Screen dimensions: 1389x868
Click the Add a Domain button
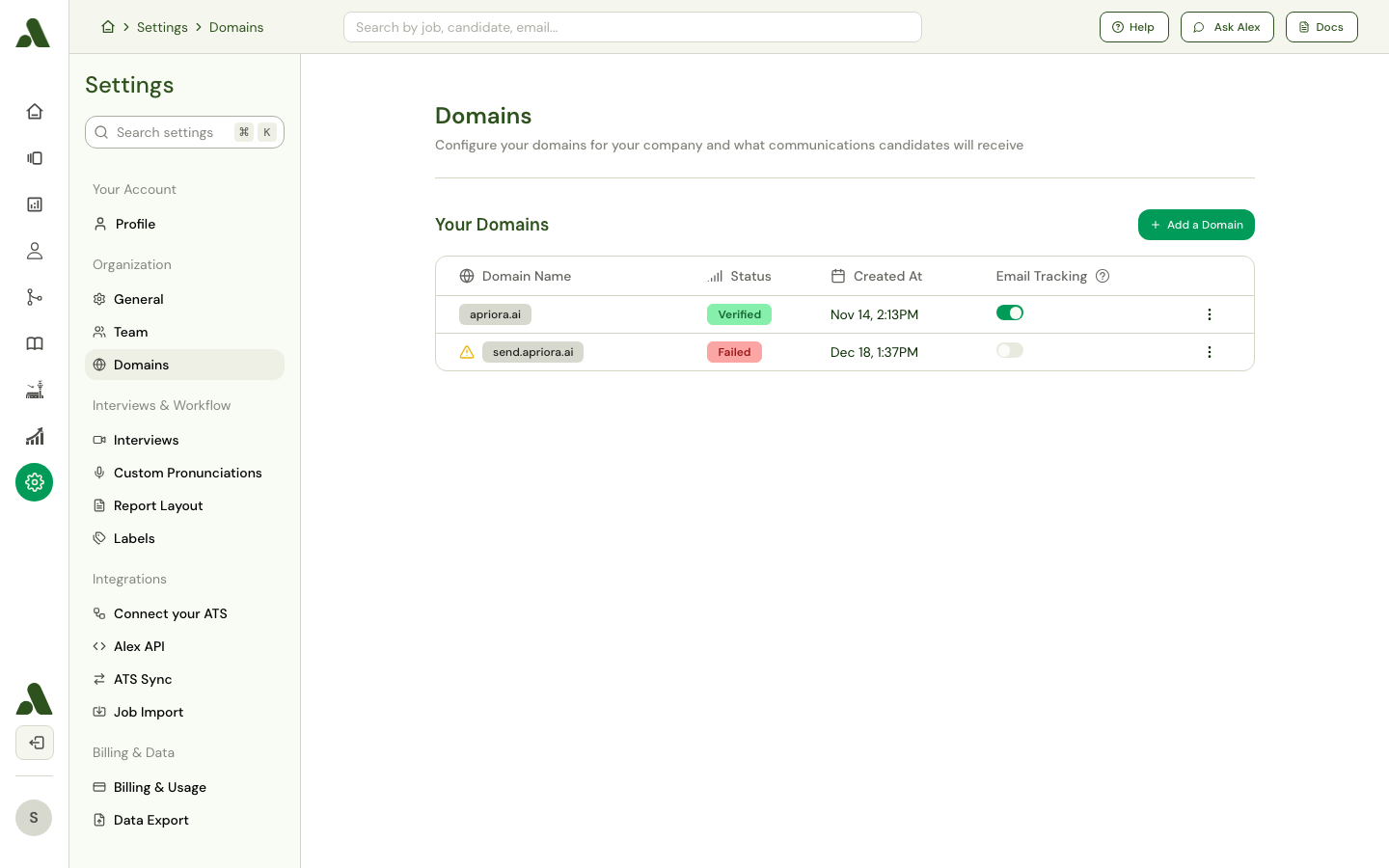point(1196,225)
